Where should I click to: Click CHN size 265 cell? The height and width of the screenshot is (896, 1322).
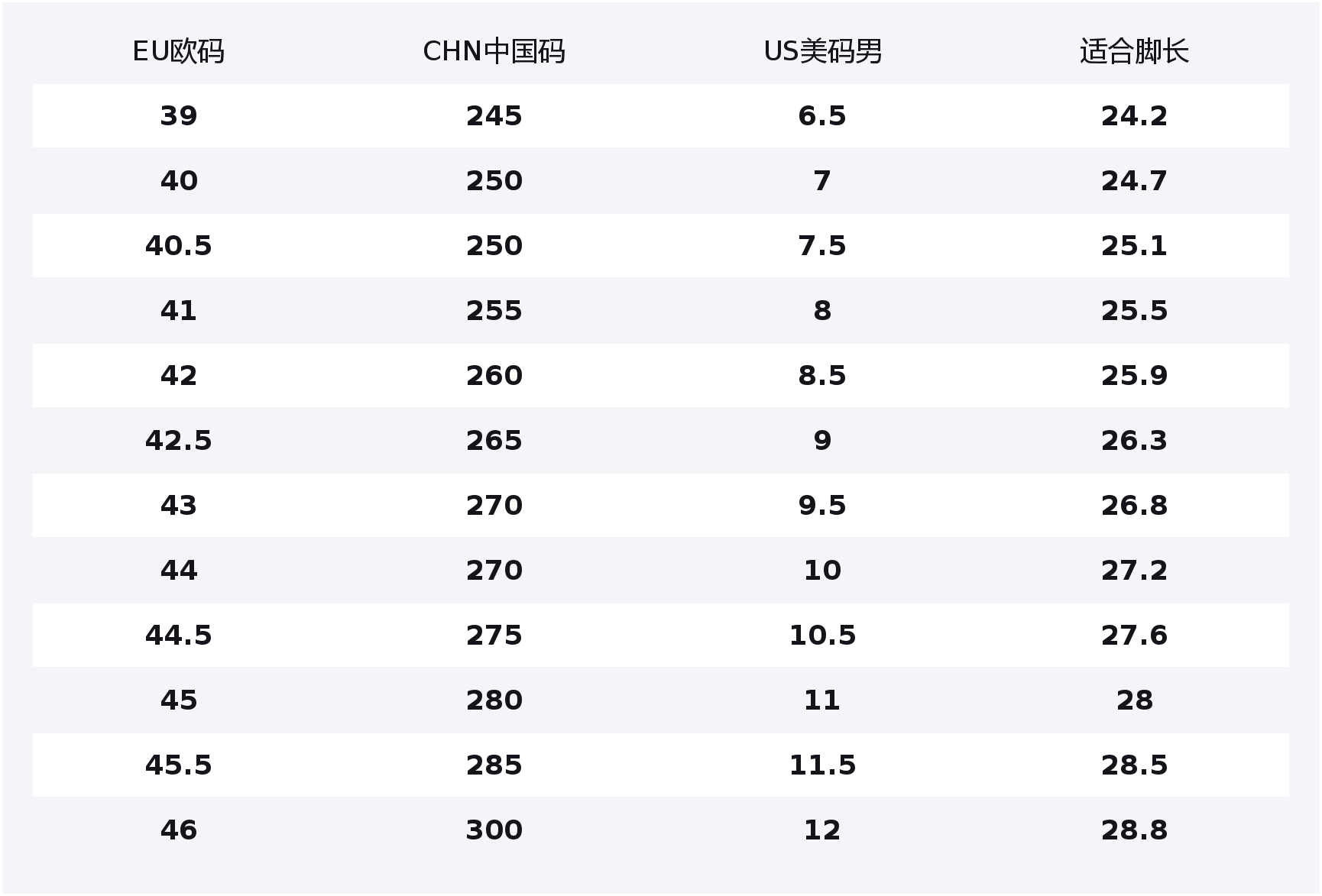tap(494, 441)
